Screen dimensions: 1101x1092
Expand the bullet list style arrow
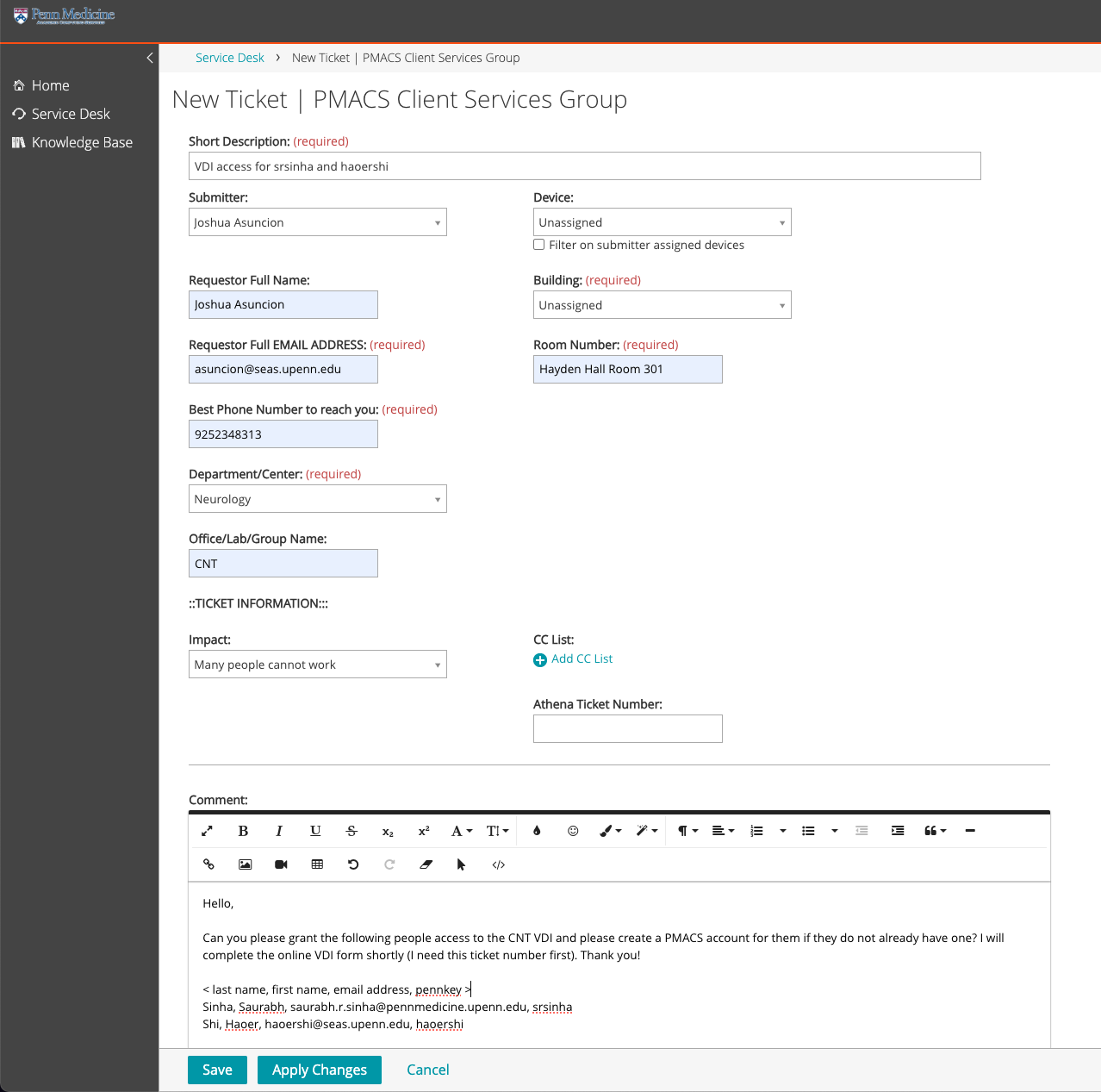tap(835, 831)
